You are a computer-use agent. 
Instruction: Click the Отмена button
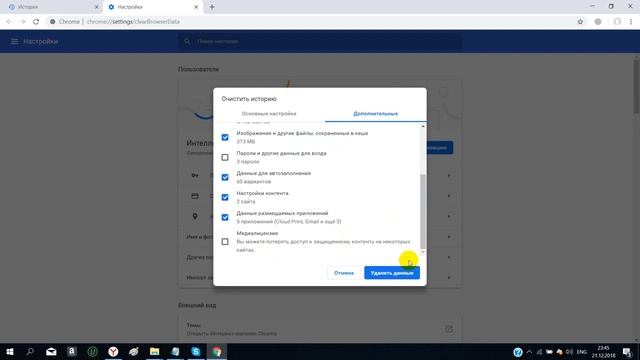[x=344, y=273]
